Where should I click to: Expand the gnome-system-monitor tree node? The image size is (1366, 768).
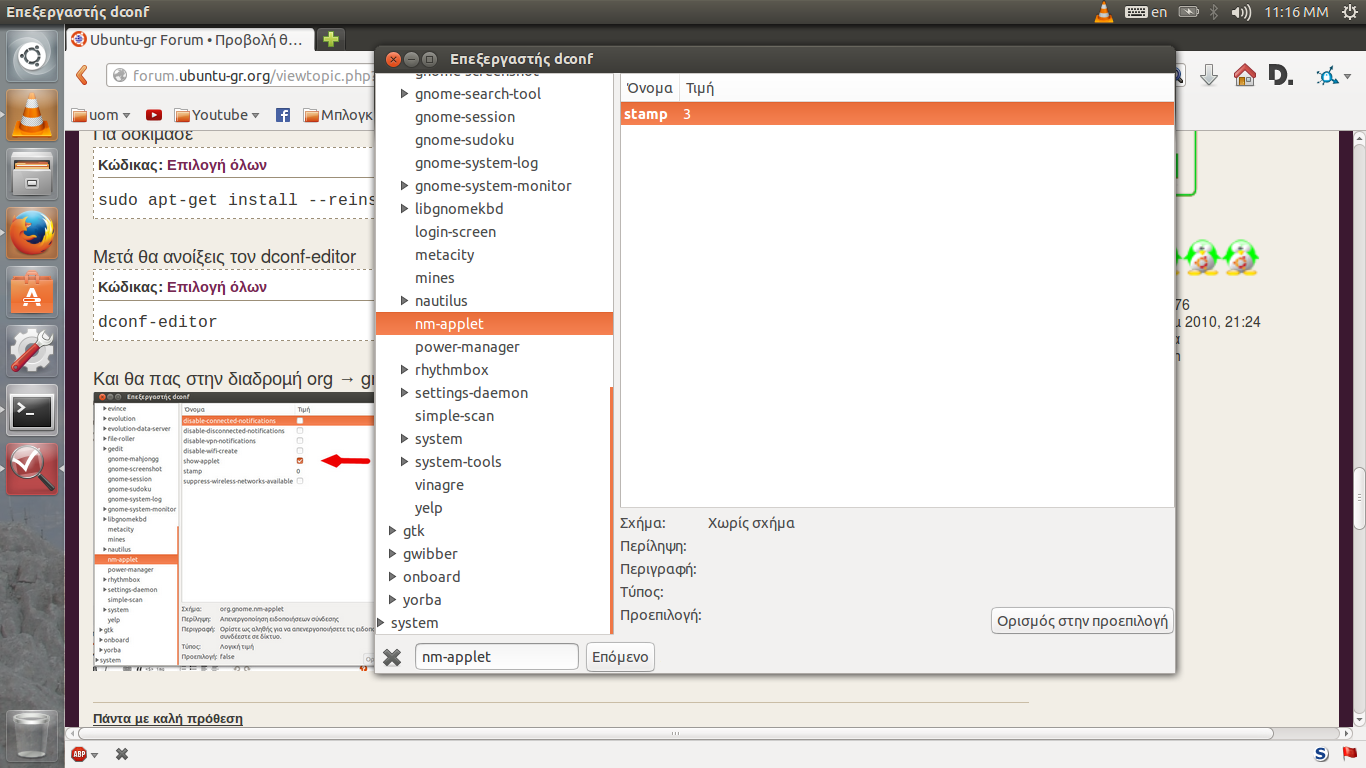click(405, 186)
